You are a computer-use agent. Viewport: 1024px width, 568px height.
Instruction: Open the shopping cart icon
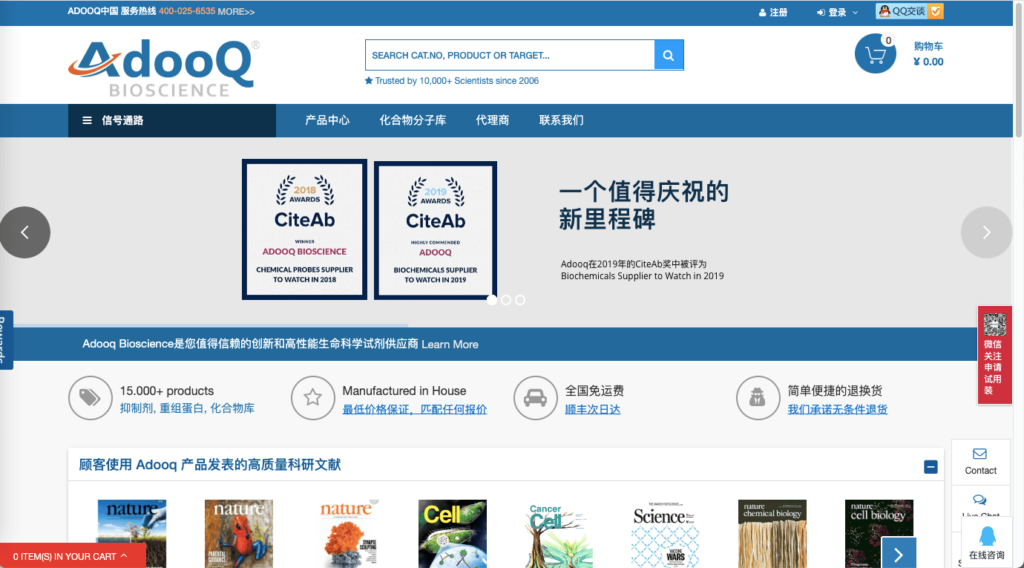[875, 54]
